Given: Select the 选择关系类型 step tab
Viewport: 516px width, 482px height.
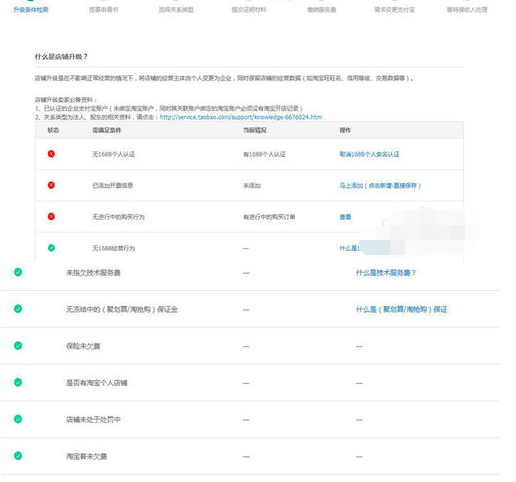Looking at the screenshot, I should [x=176, y=10].
